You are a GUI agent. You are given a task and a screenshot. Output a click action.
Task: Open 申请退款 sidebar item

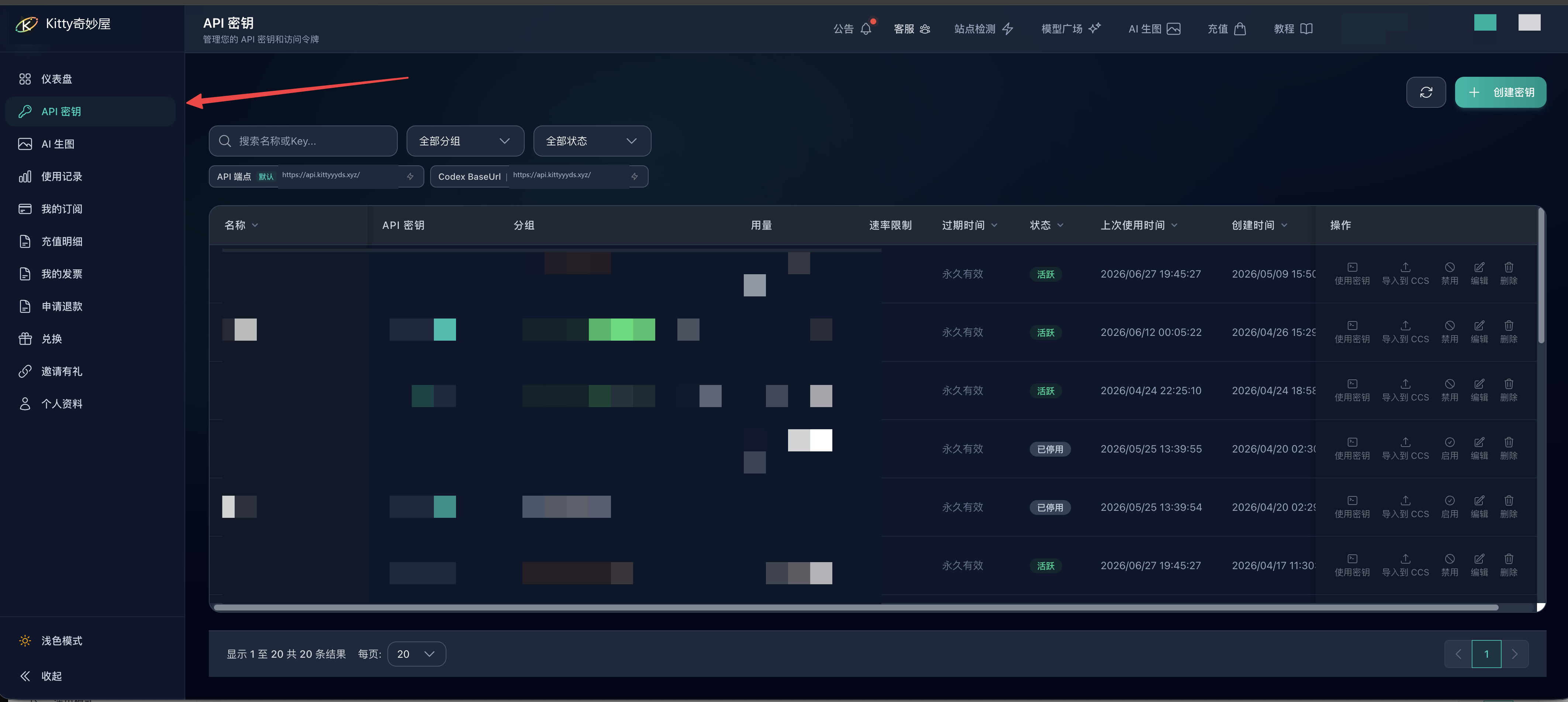tap(90, 306)
